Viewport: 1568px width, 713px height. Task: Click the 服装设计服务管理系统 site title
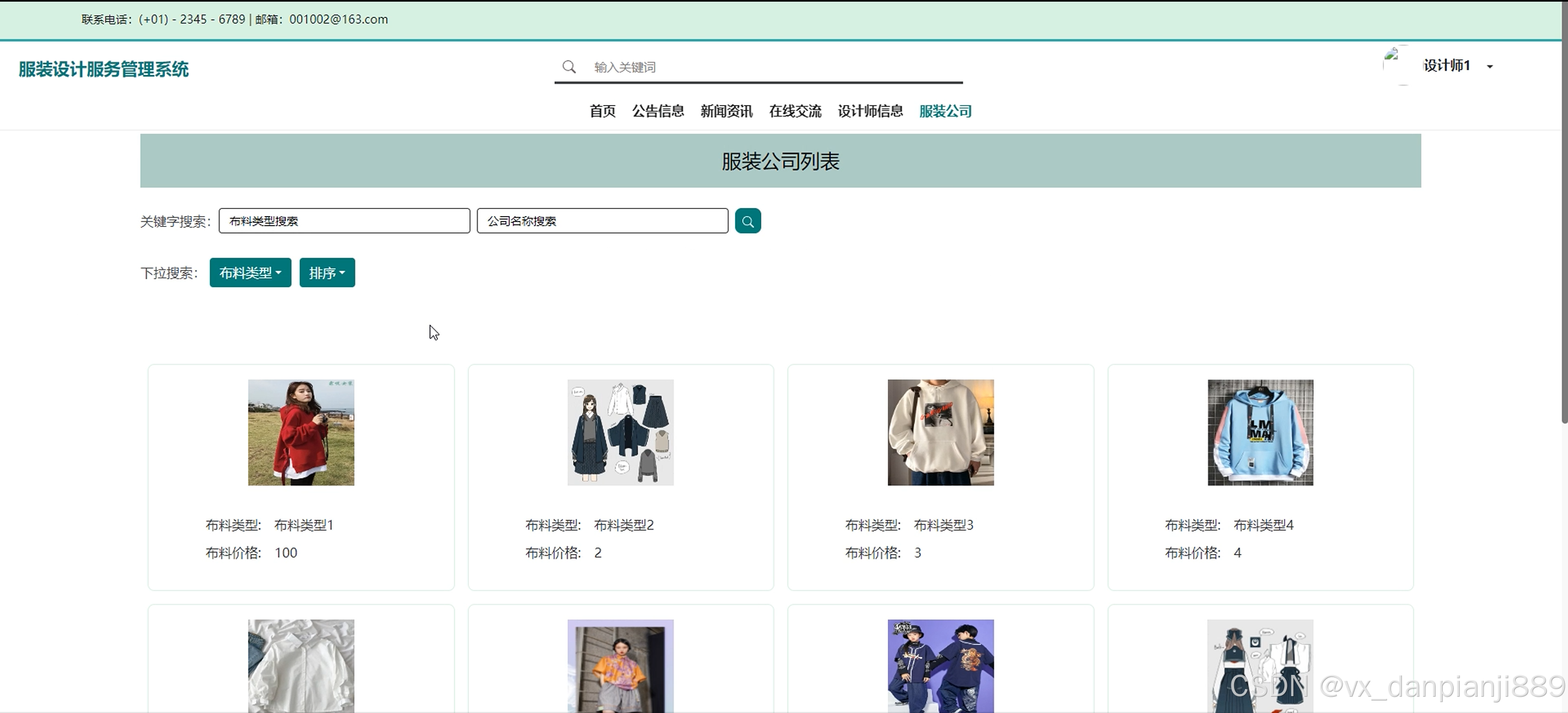pyautogui.click(x=103, y=69)
